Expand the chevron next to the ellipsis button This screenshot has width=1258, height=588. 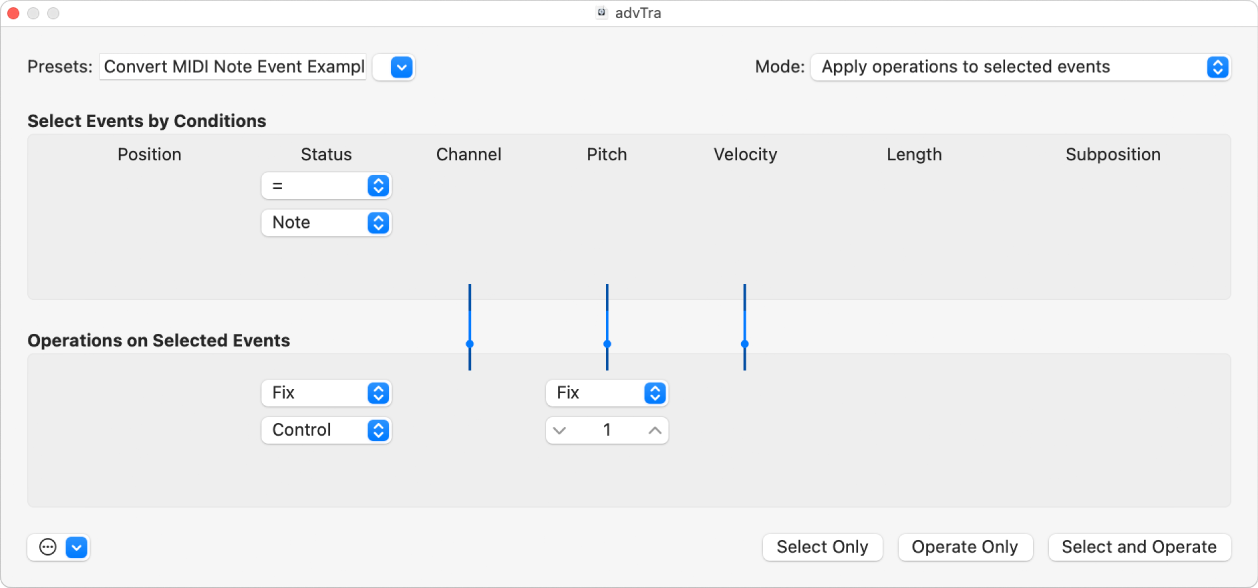(x=77, y=547)
